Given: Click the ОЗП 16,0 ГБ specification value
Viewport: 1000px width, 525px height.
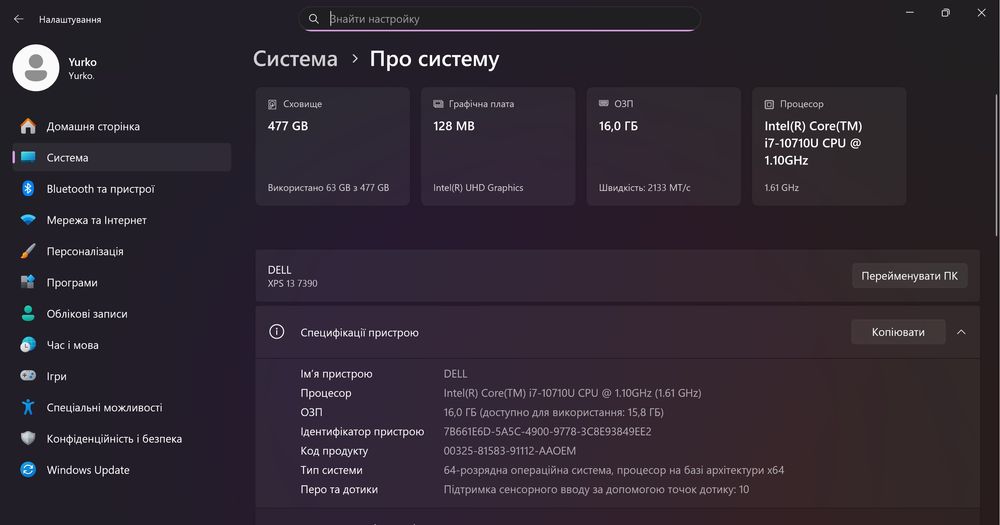Looking at the screenshot, I should [554, 412].
